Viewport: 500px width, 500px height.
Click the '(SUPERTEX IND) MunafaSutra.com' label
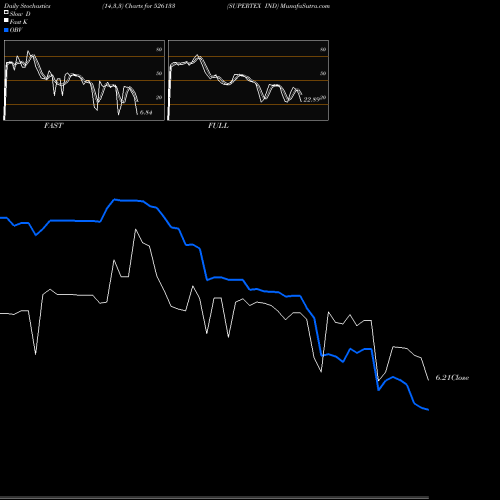pyautogui.click(x=278, y=6)
